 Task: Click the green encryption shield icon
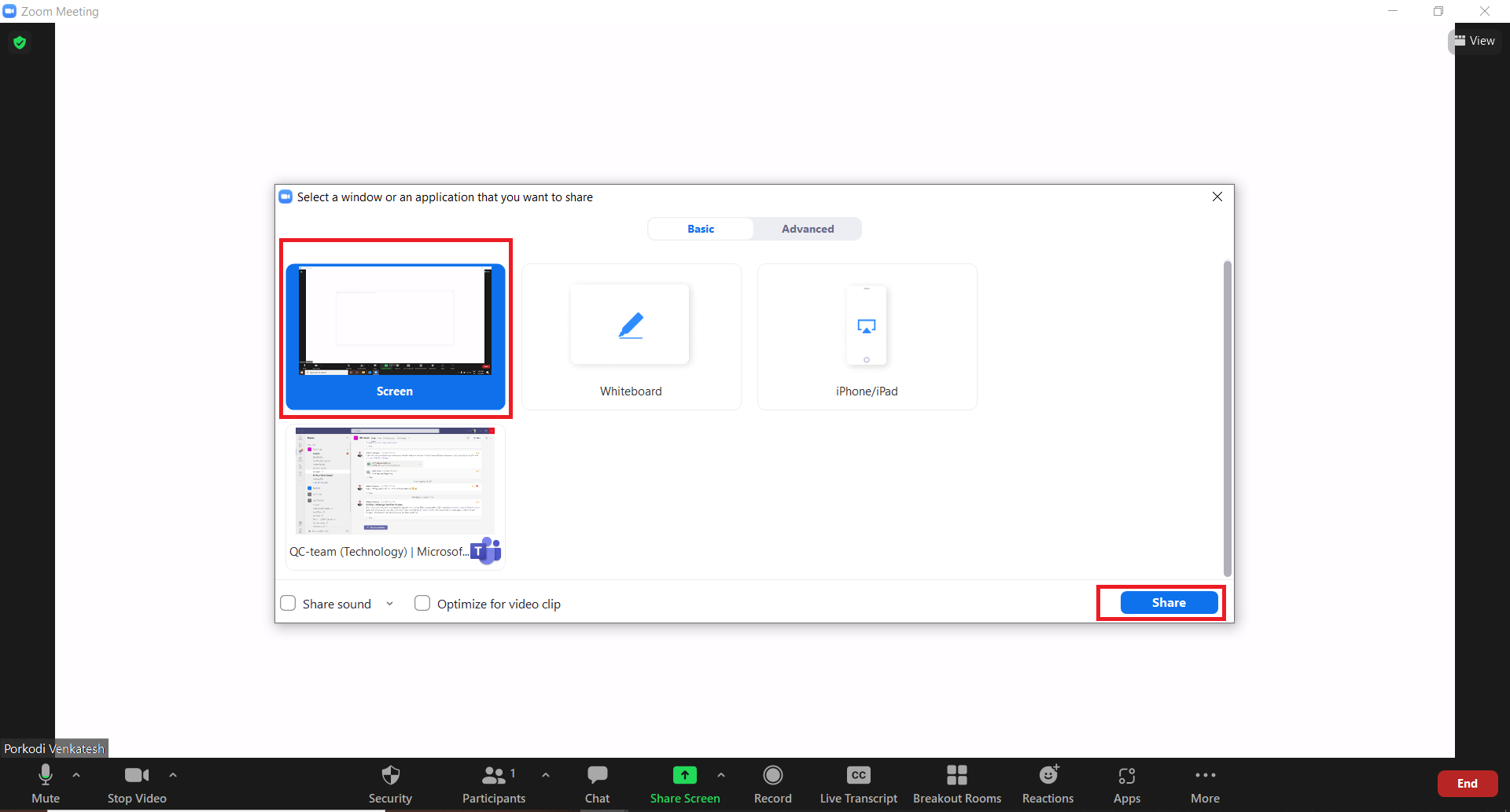(20, 42)
